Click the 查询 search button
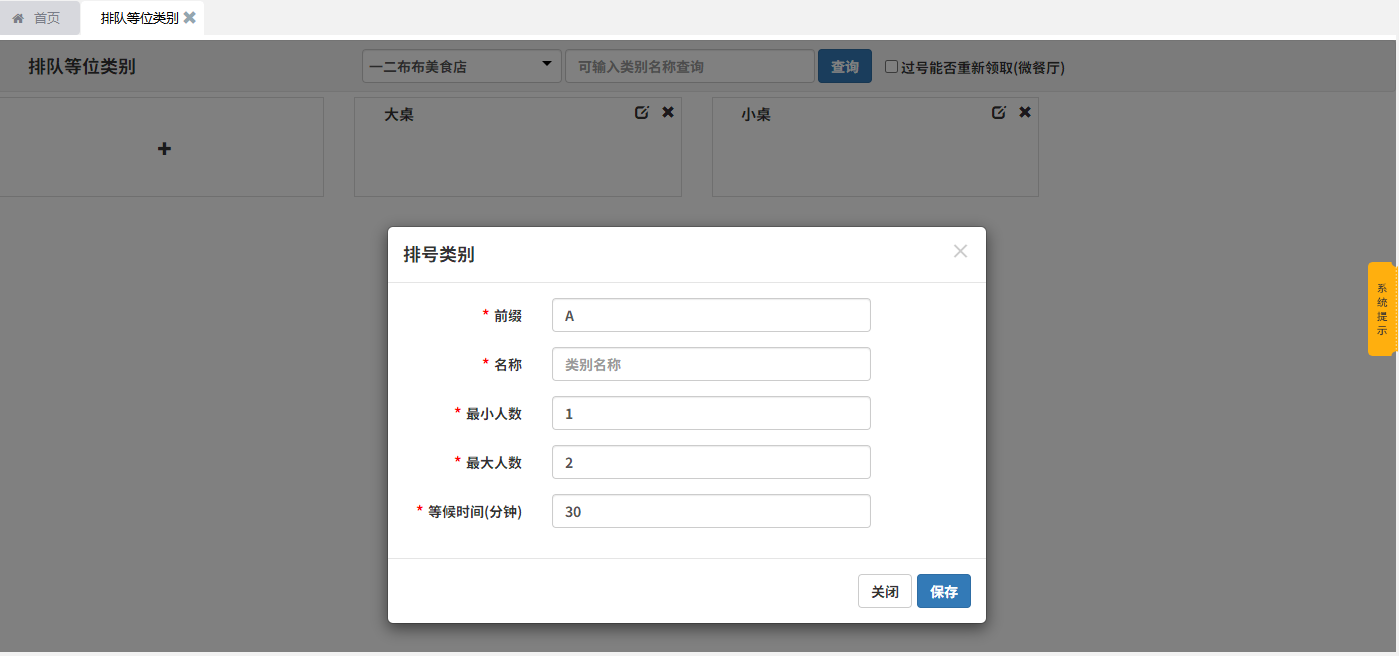The width and height of the screenshot is (1399, 656). 845,67
